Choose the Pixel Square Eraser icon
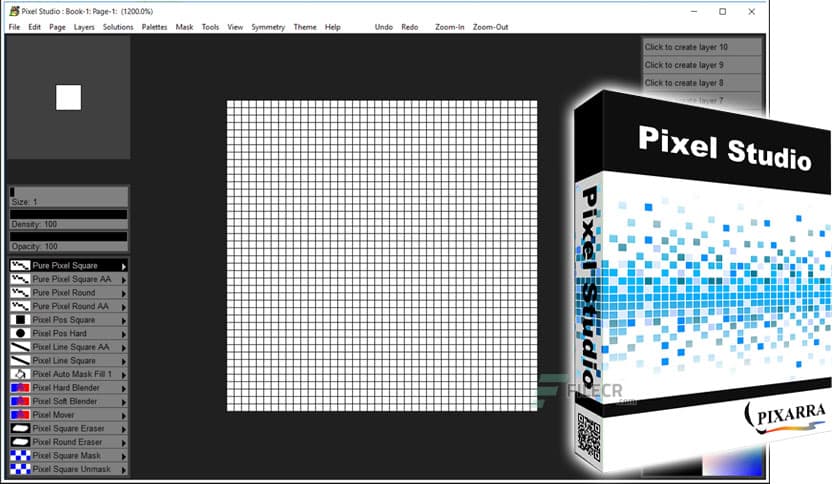Image resolution: width=836 pixels, height=484 pixels. coord(20,429)
